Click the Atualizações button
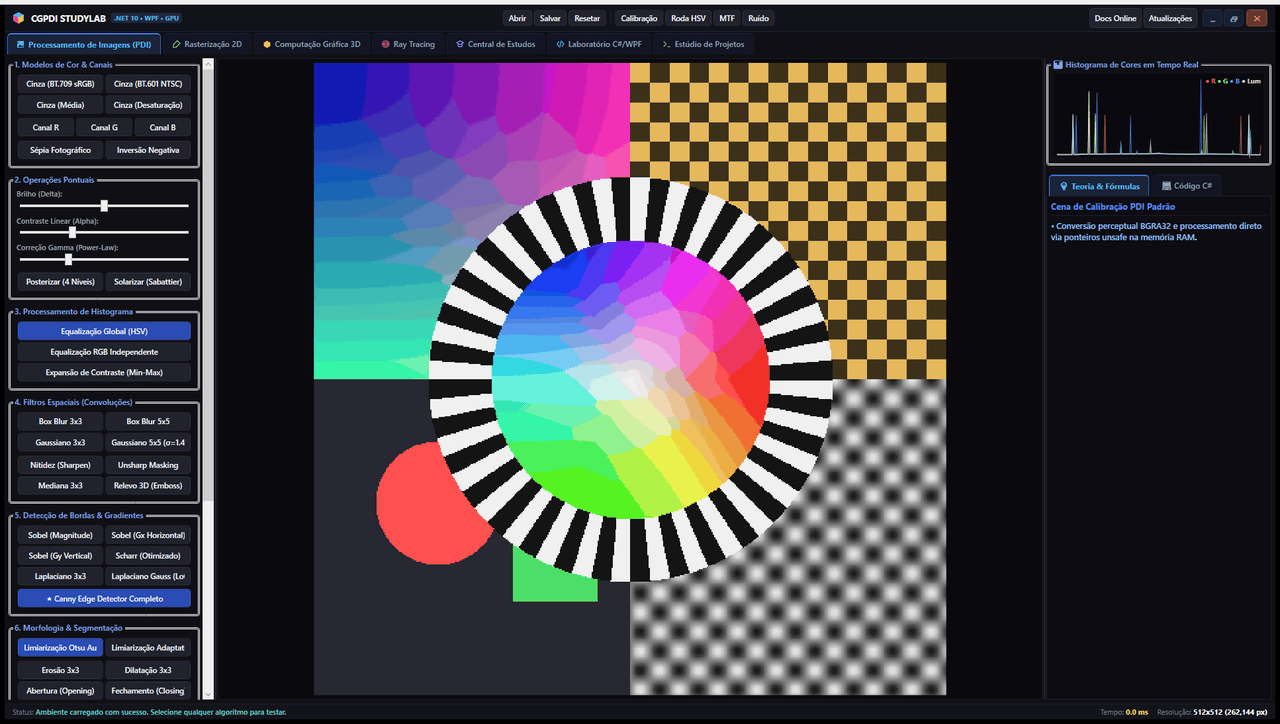Screen dimensions: 1280x724 (1170, 18)
